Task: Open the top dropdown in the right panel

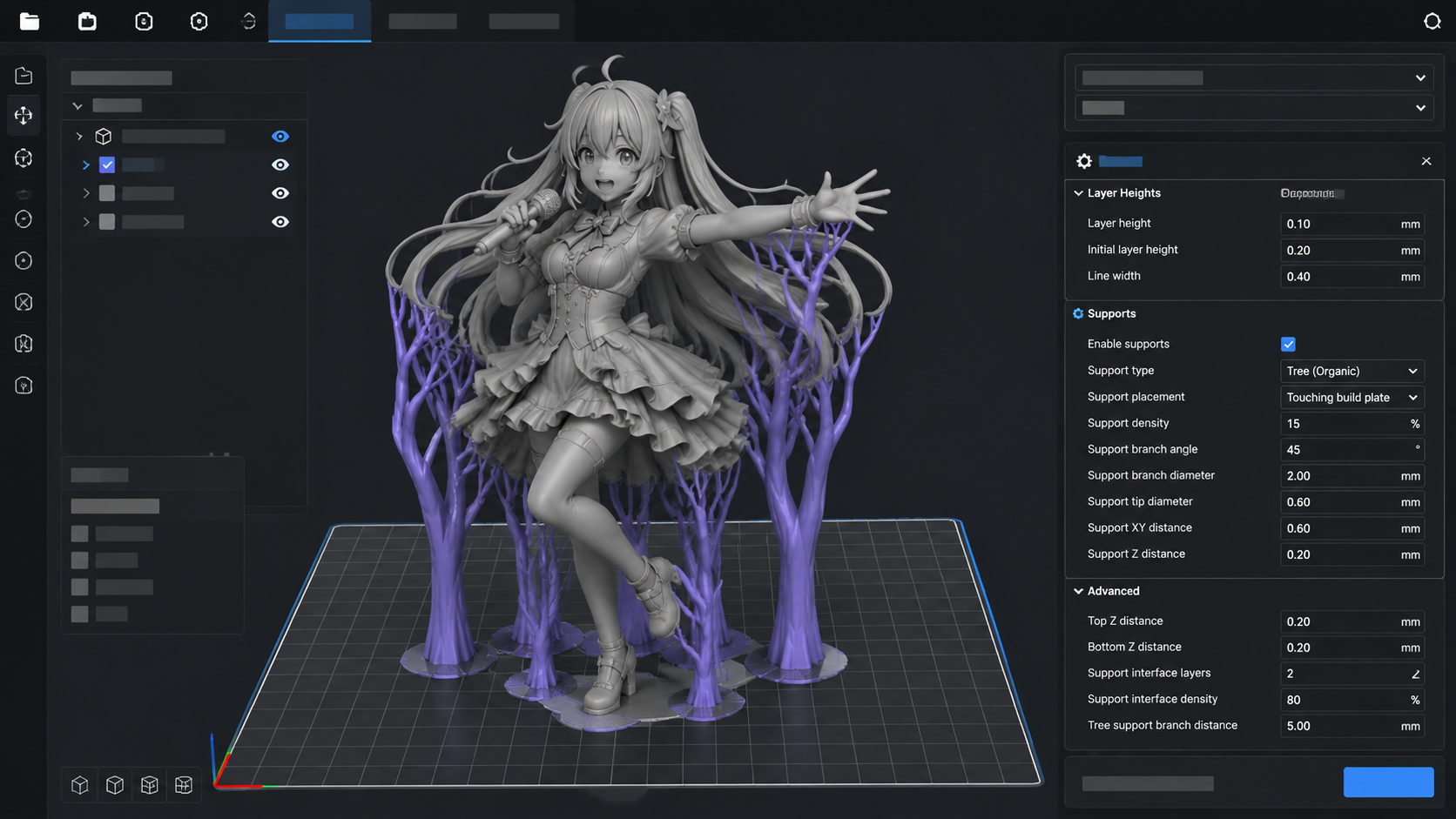Action: point(1253,77)
